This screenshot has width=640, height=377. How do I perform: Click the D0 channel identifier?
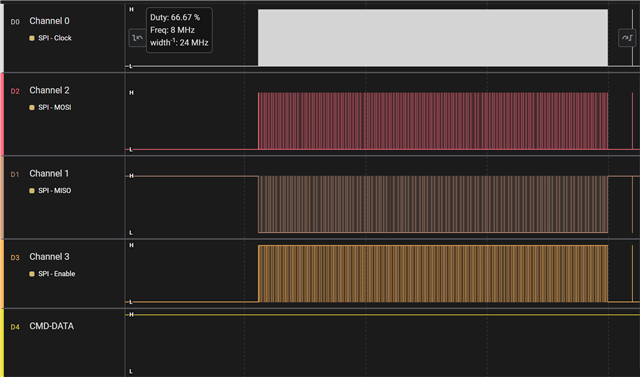15,22
